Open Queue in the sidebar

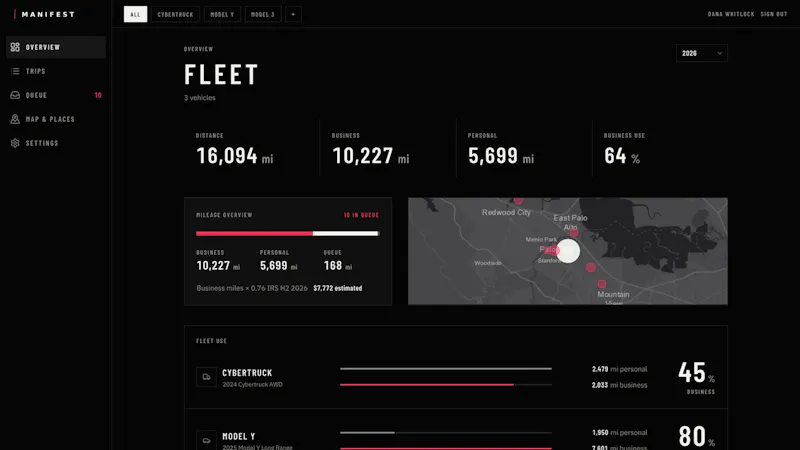[x=56, y=95]
